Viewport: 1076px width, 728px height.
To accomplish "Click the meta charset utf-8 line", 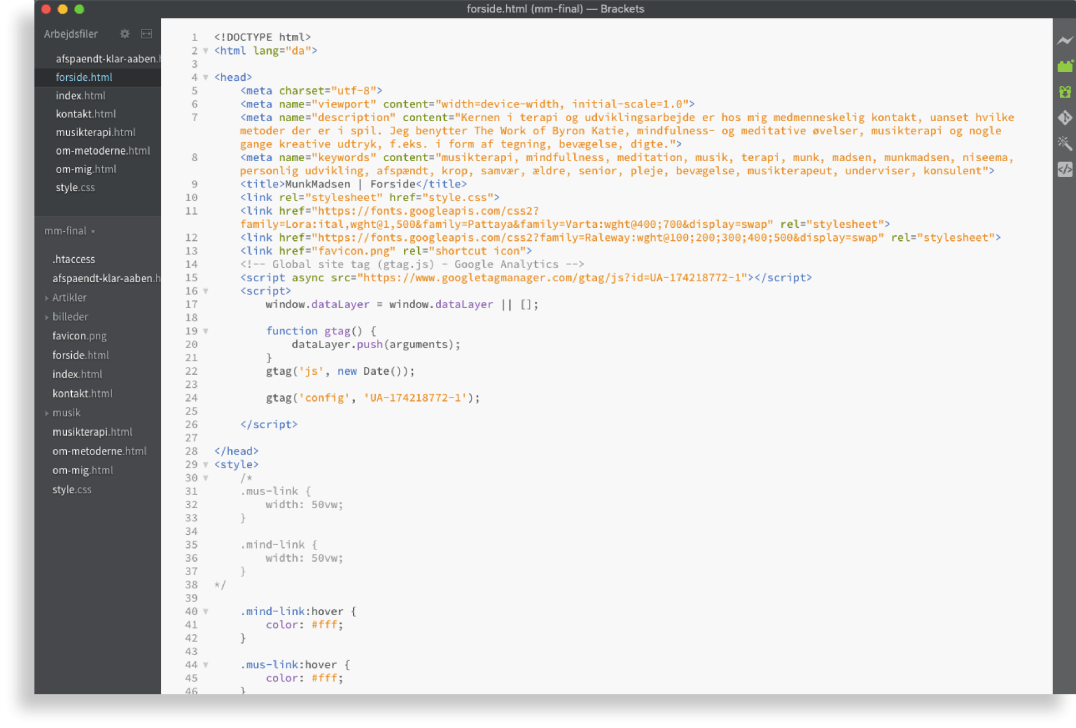I will [x=311, y=91].
